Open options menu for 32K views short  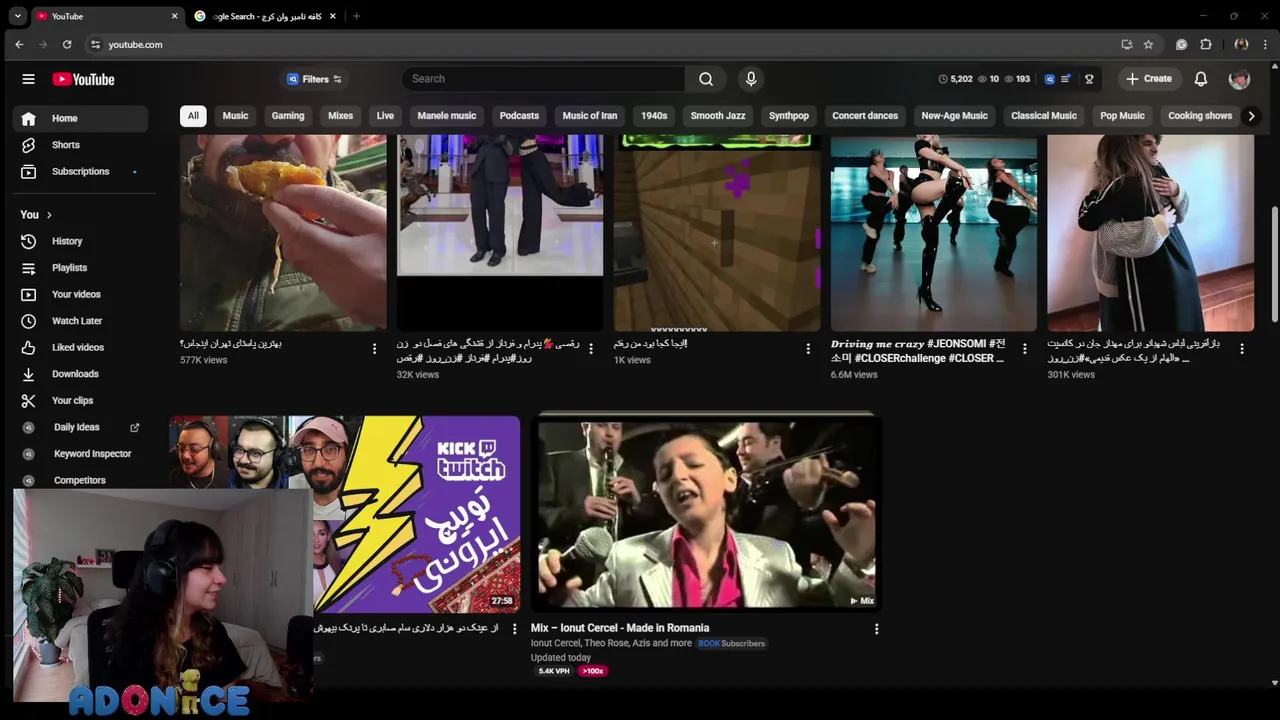(x=591, y=349)
